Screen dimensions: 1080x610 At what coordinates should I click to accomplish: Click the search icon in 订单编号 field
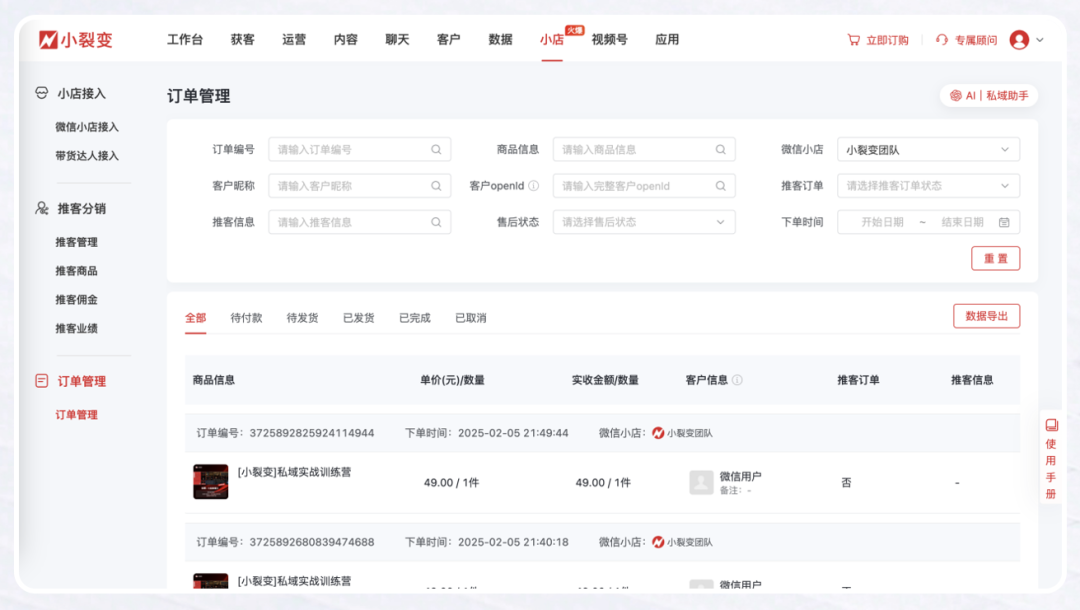click(x=436, y=150)
